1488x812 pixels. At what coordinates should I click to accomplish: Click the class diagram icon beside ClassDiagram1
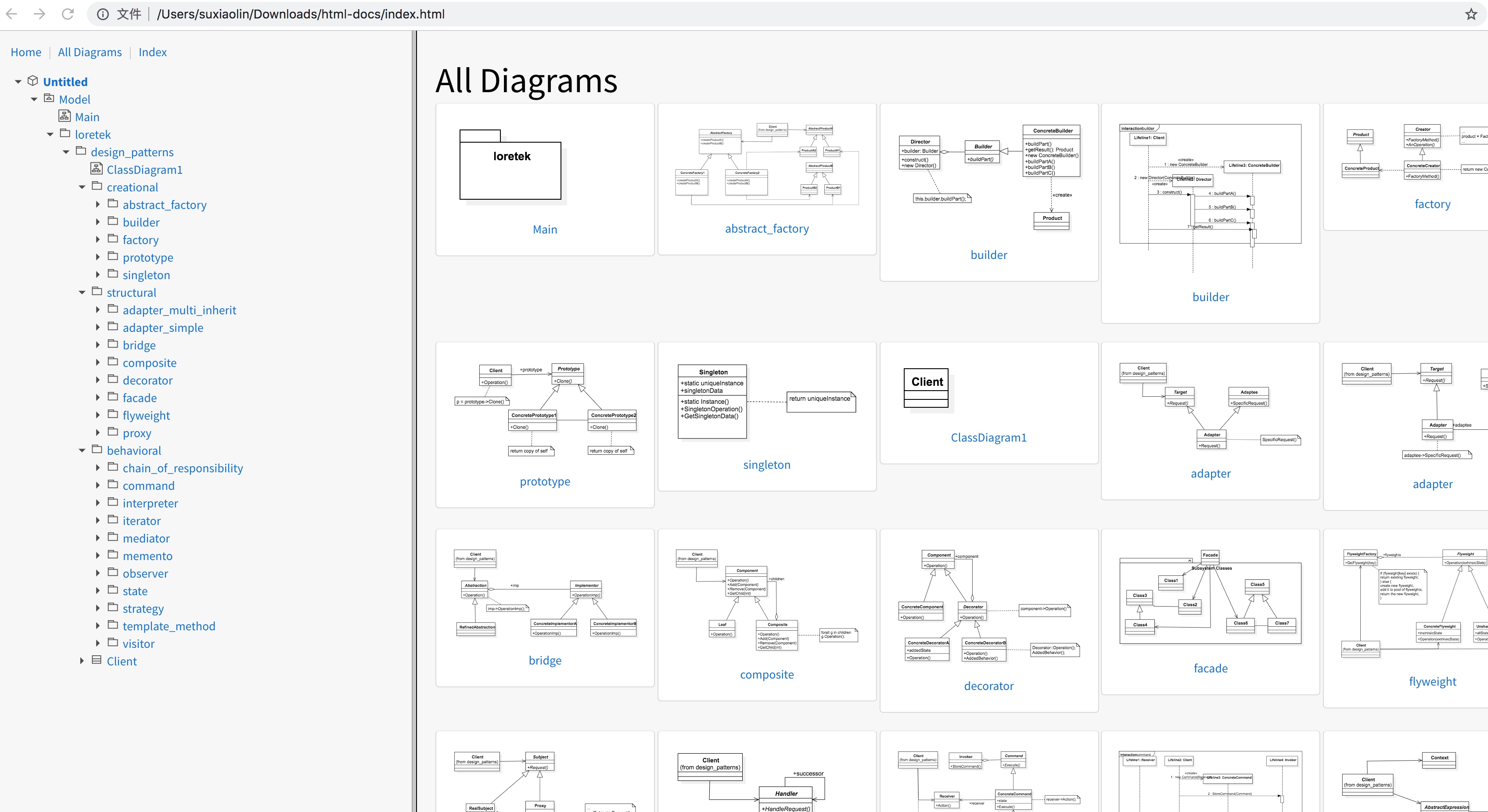(97, 169)
